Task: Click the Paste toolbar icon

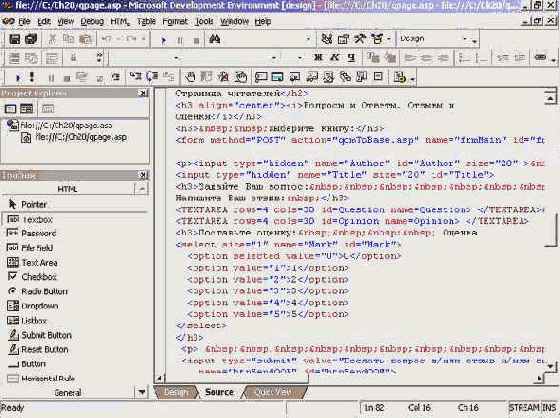Action: tap(85, 39)
